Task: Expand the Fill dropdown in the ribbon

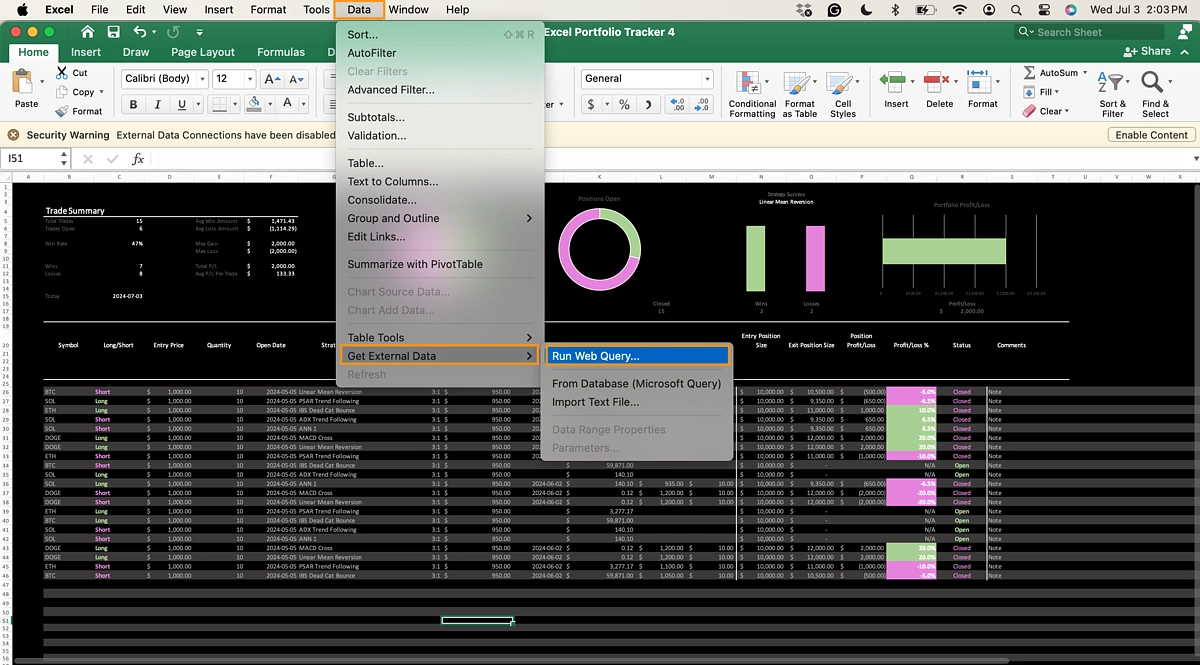Action: pyautogui.click(x=1059, y=92)
